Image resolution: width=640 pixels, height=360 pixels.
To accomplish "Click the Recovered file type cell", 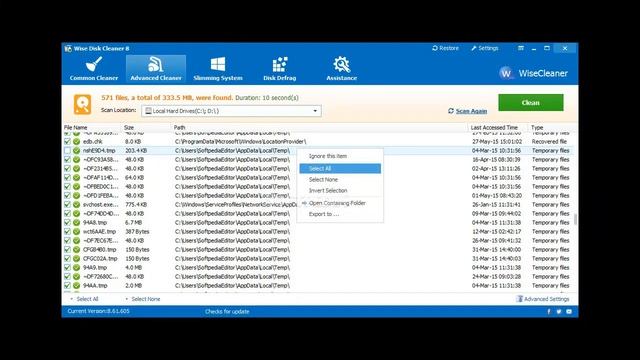I will (x=549, y=142).
